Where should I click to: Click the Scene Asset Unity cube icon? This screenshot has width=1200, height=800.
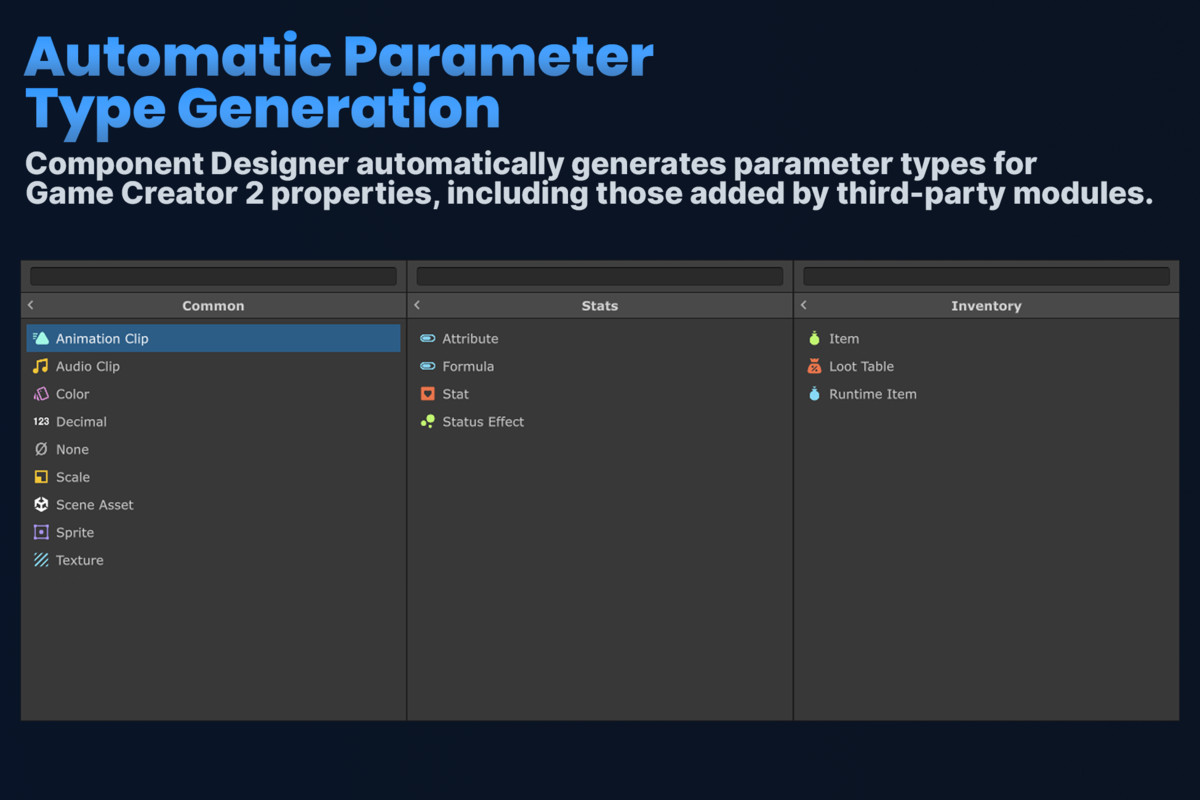[x=41, y=505]
